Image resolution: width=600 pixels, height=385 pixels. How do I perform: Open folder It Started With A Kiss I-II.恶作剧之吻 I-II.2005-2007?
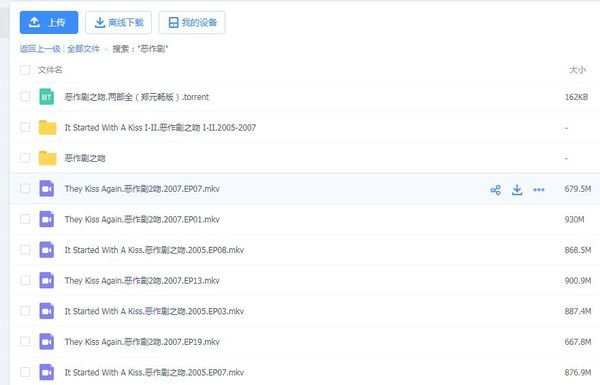160,127
